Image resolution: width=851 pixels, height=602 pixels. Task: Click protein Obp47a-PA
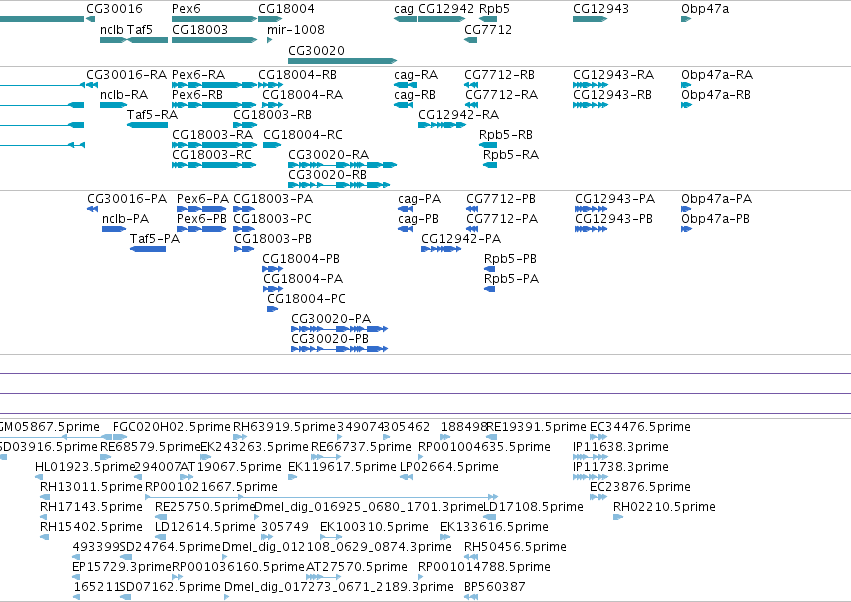click(716, 199)
